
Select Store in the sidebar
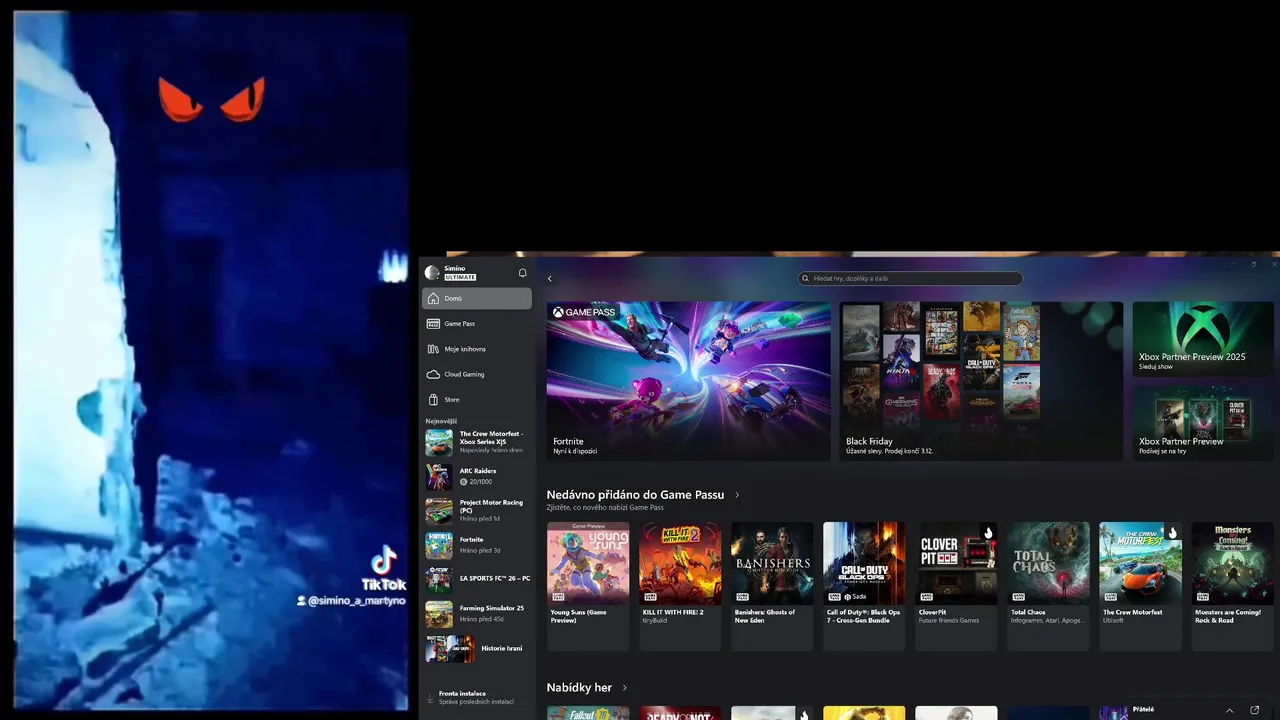tap(477, 399)
